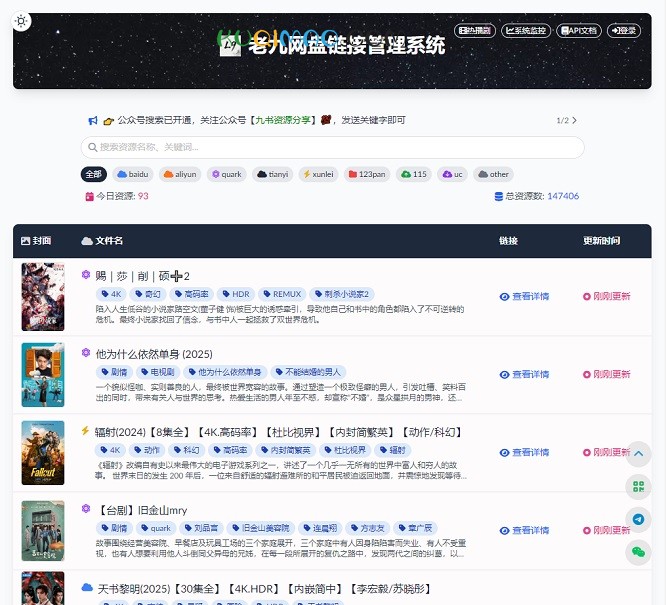Toggle the light/dark theme sun icon
The width and height of the screenshot is (666, 605).
click(x=21, y=21)
